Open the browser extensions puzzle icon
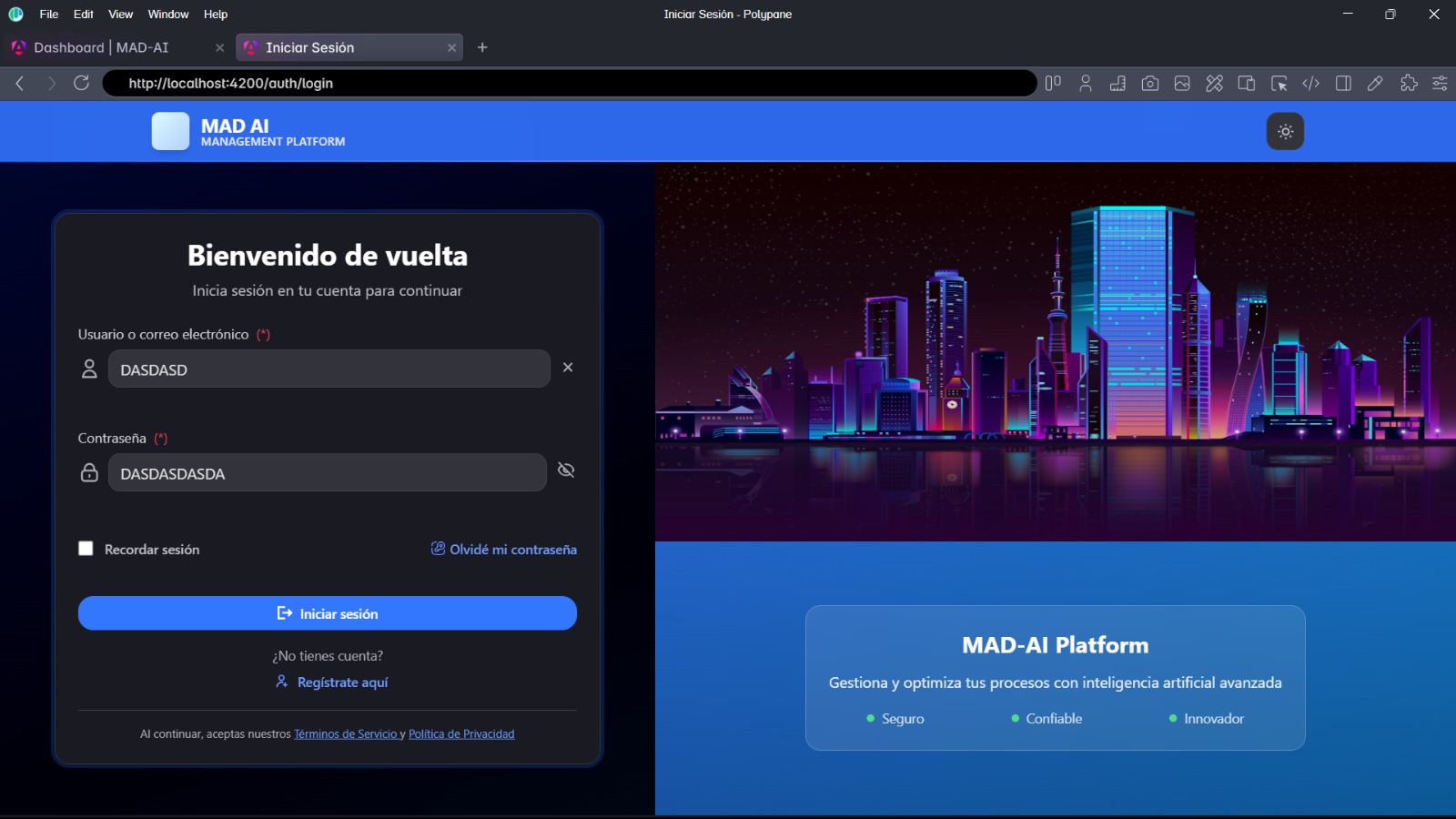The height and width of the screenshot is (819, 1456). point(1409,83)
